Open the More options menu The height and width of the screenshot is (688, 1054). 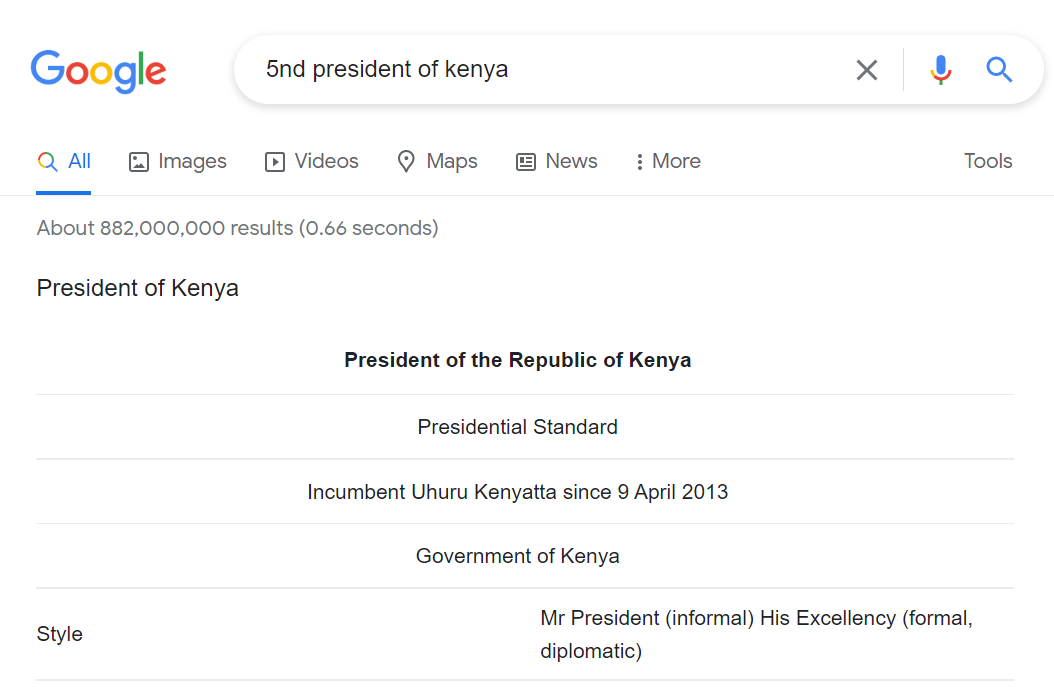(x=667, y=162)
